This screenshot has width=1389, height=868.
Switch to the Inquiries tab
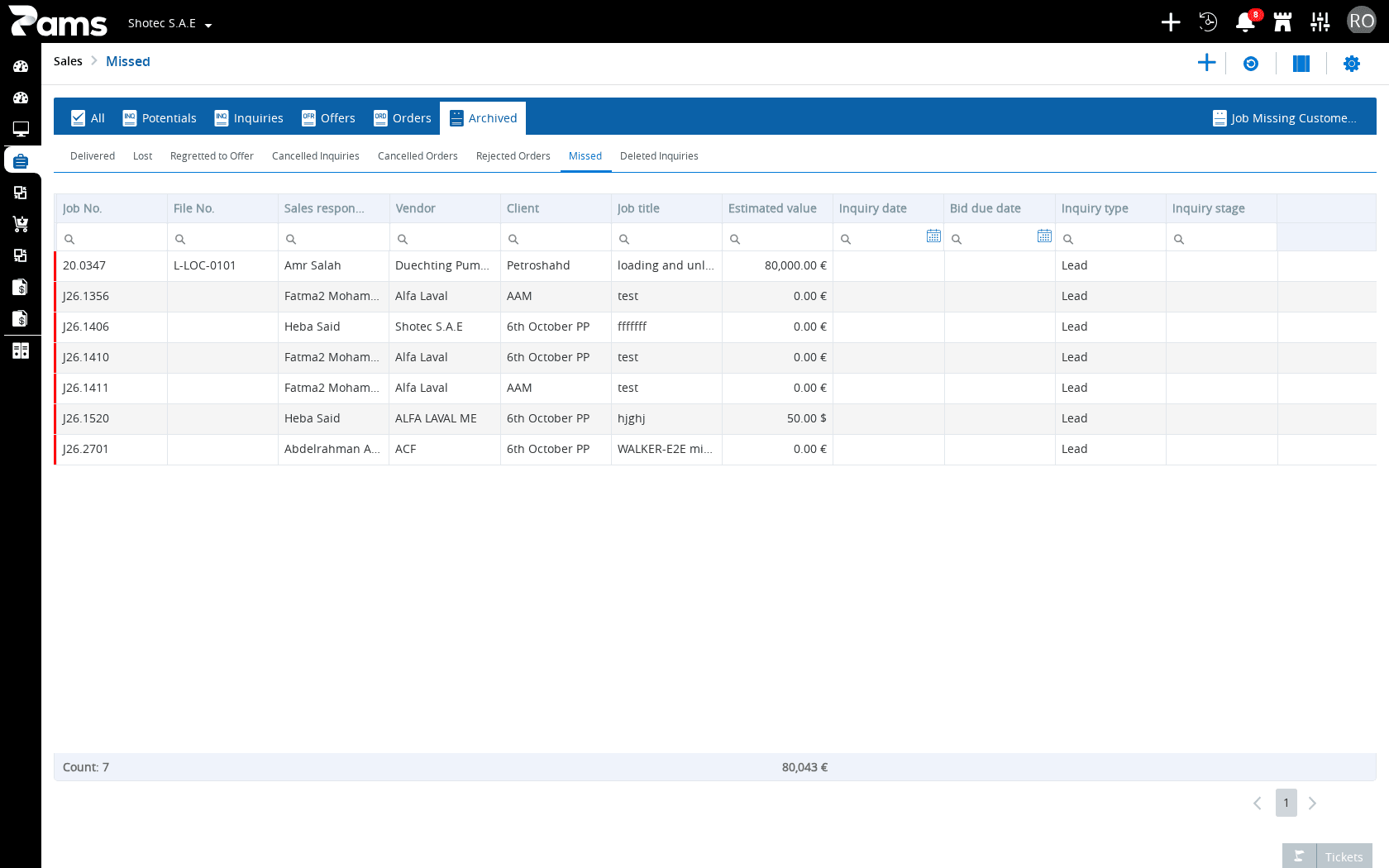pos(249,118)
